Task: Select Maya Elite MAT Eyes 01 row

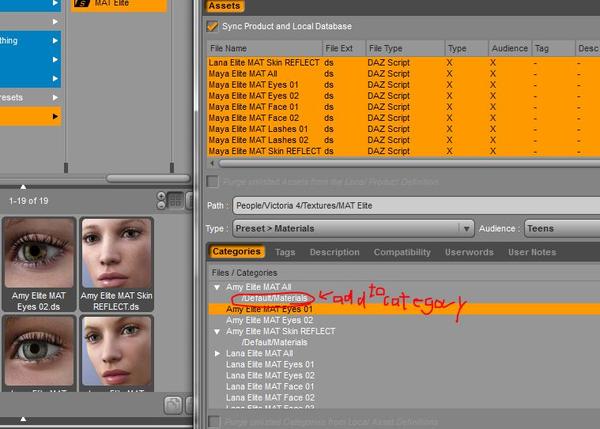Action: coord(404,85)
